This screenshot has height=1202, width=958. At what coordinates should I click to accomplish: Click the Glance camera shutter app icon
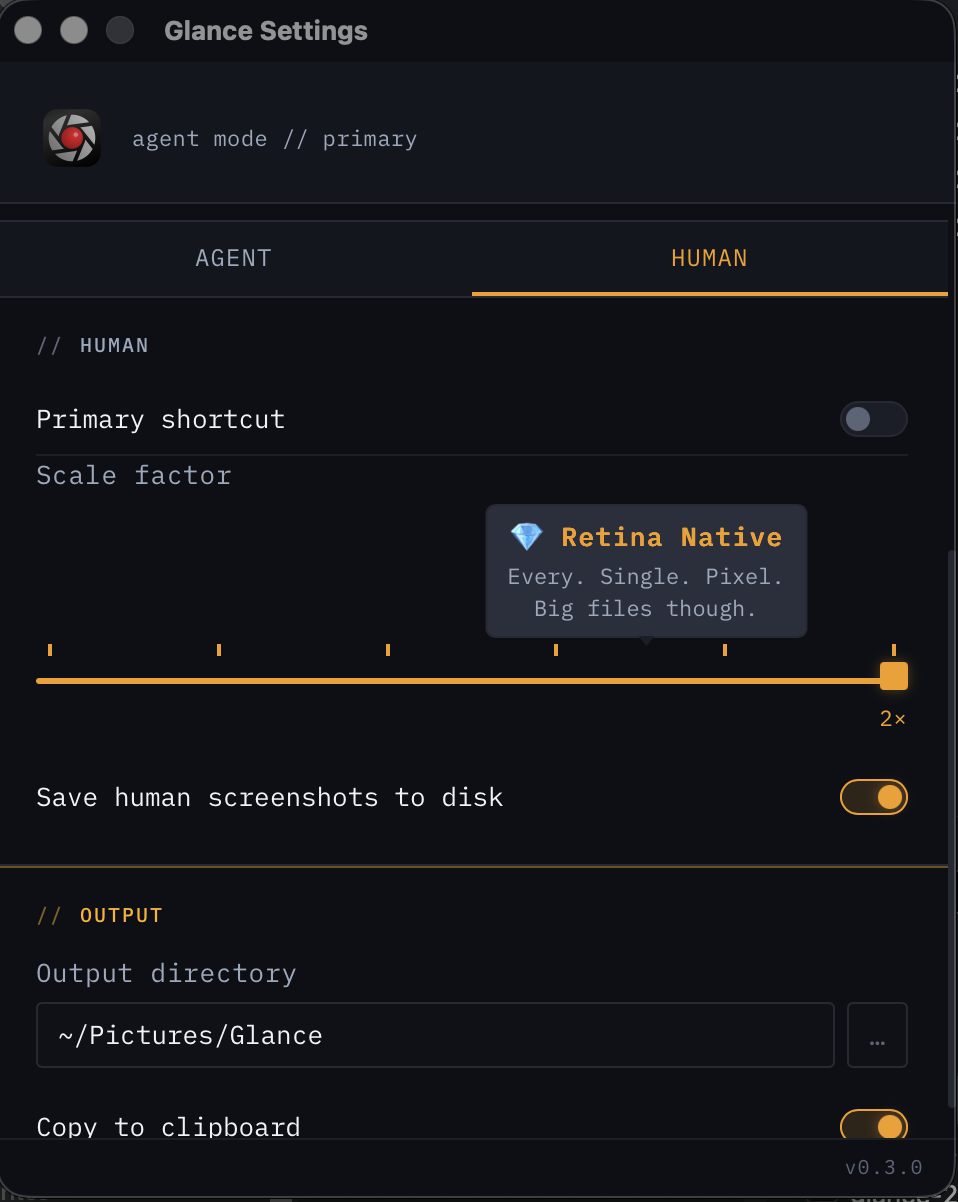(71, 138)
